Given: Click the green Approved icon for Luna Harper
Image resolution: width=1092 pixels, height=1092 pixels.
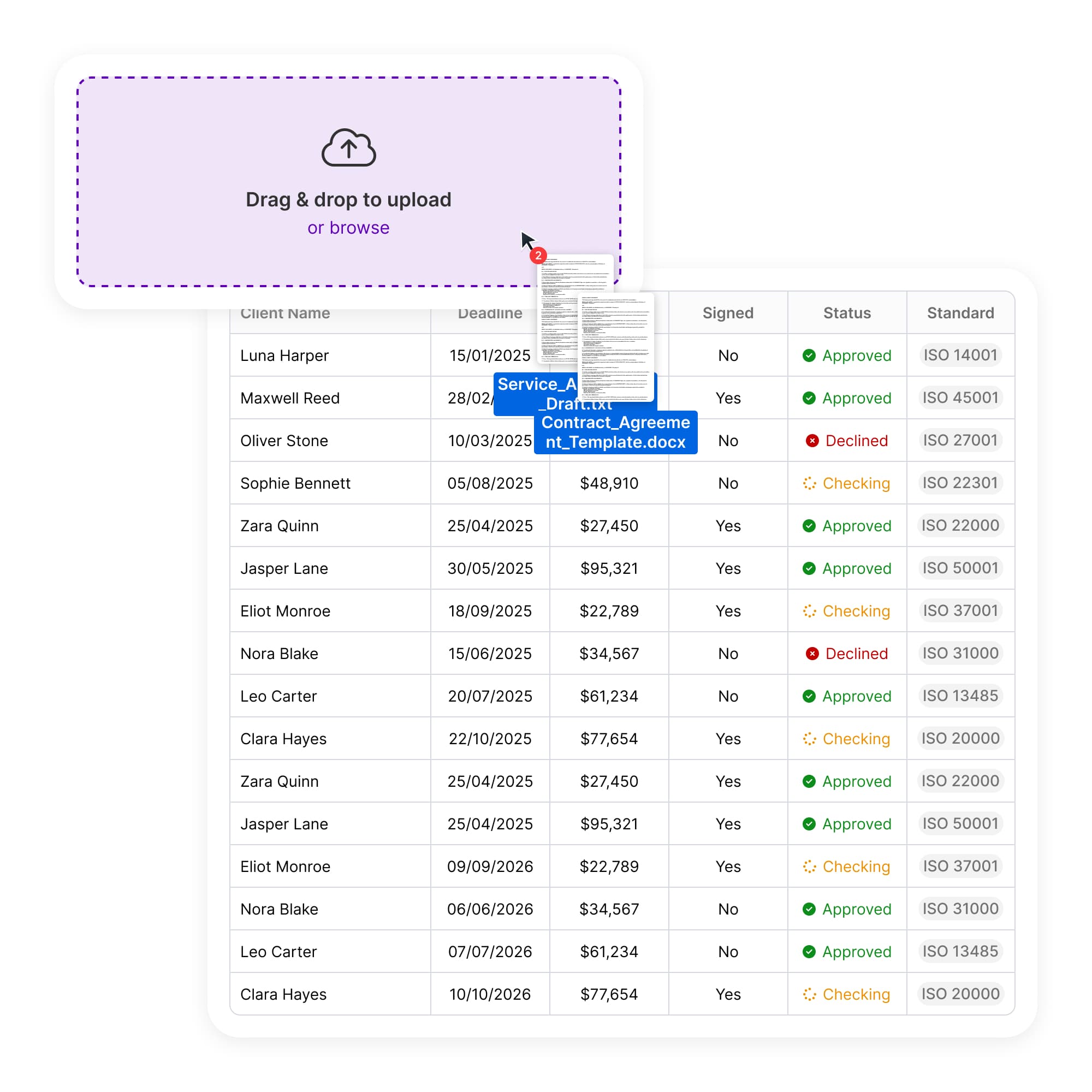Looking at the screenshot, I should coord(809,355).
